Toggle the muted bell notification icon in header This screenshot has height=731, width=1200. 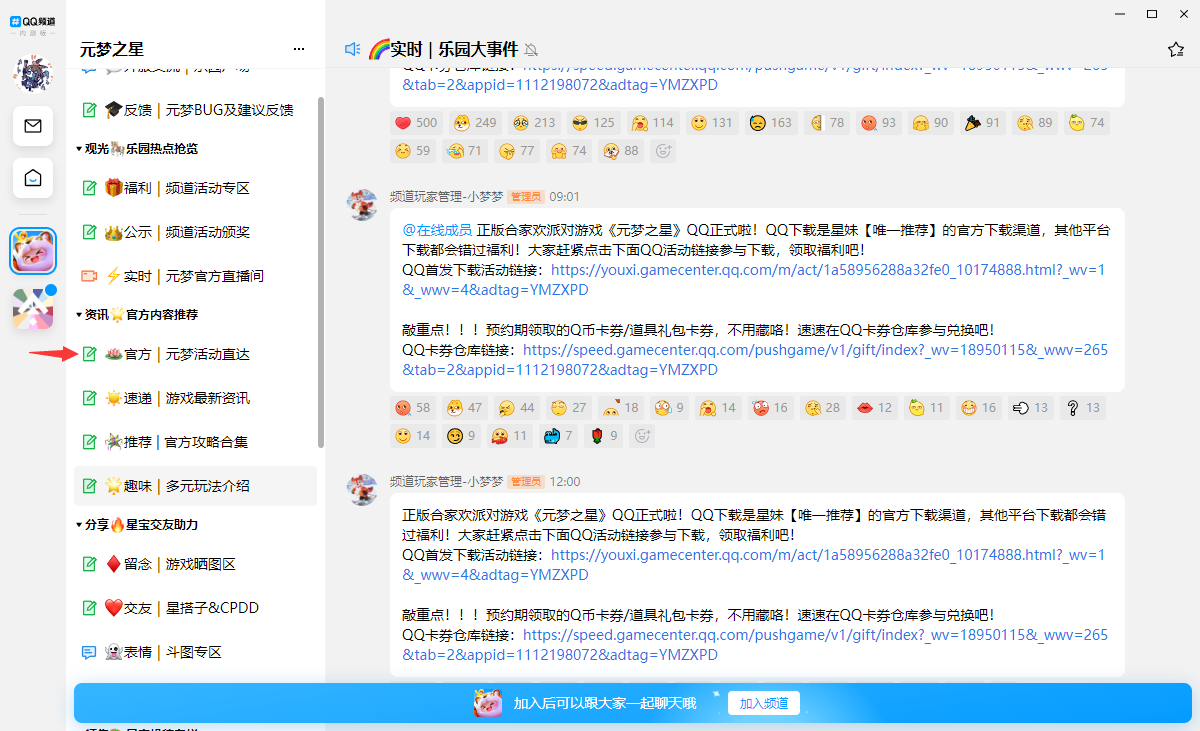pos(531,50)
